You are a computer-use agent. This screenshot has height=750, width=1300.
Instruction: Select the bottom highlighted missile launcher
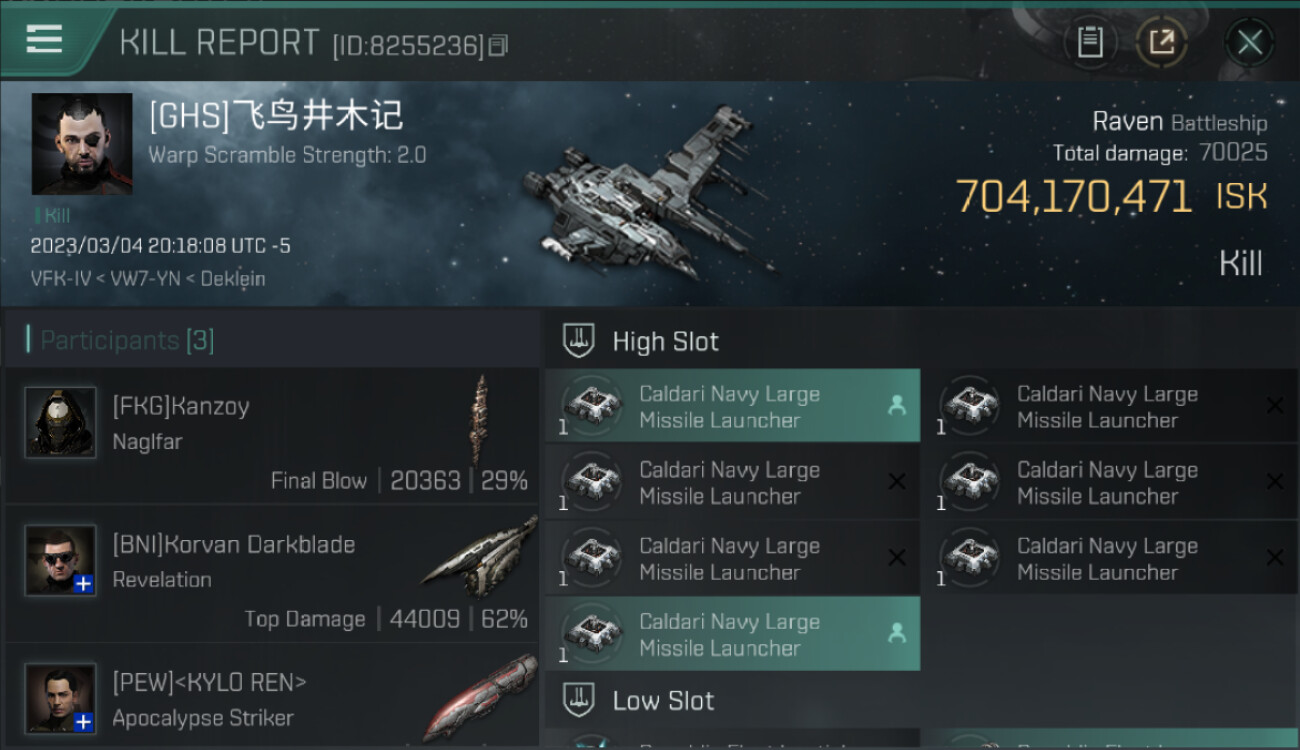point(733,634)
